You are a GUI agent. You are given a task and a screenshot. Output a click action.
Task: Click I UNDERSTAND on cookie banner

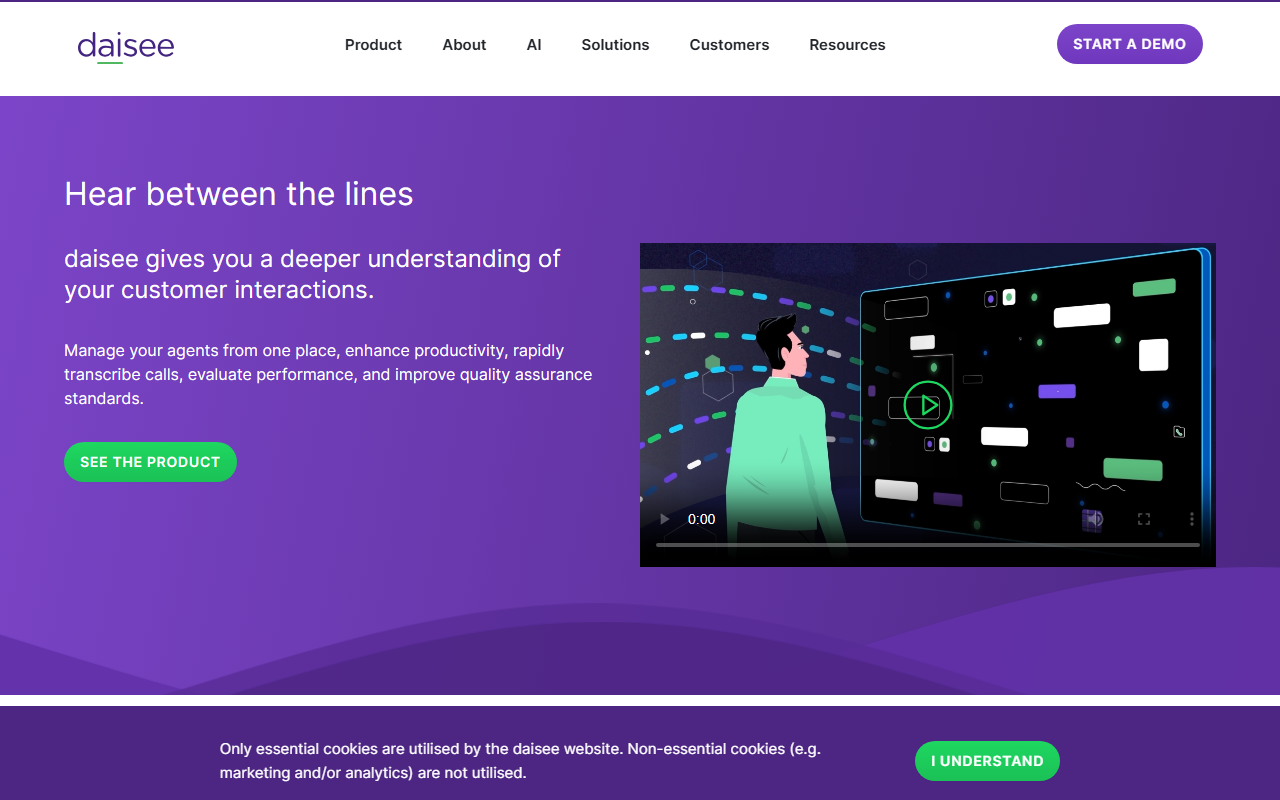click(987, 761)
